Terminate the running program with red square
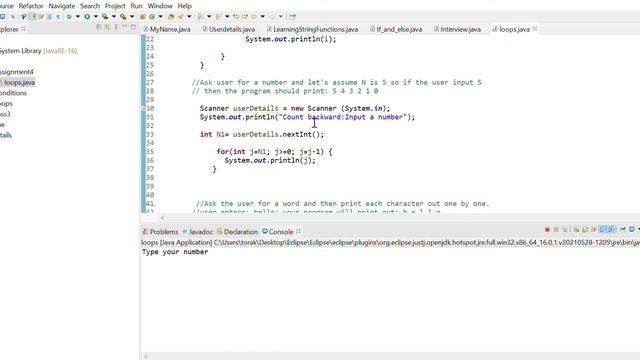The image size is (640, 360). (x=547, y=230)
